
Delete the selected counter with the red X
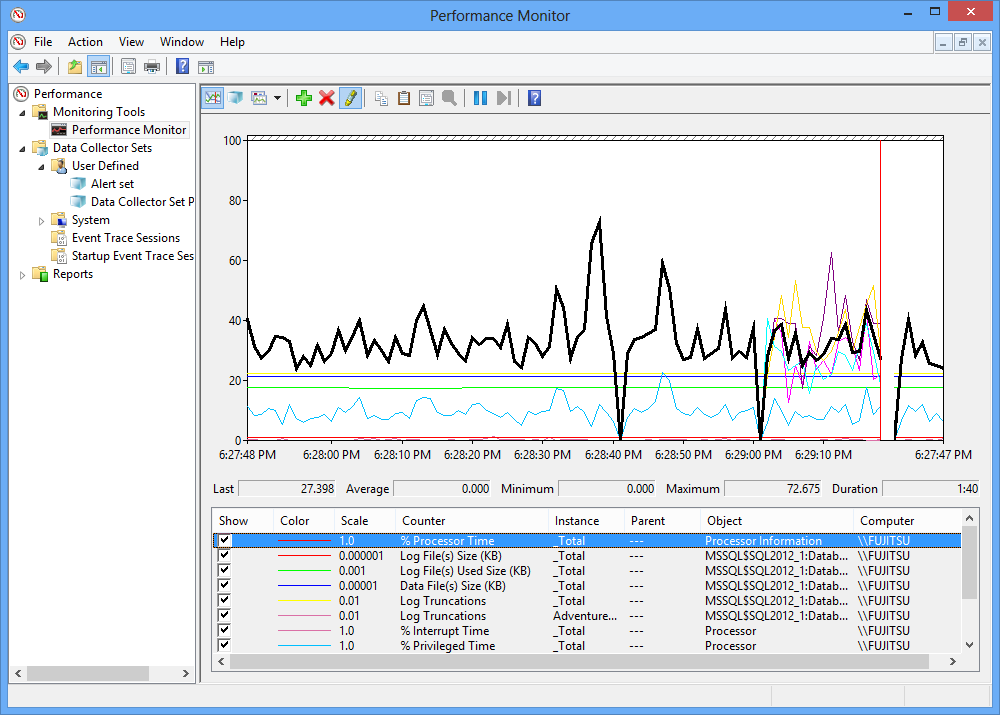click(x=326, y=98)
